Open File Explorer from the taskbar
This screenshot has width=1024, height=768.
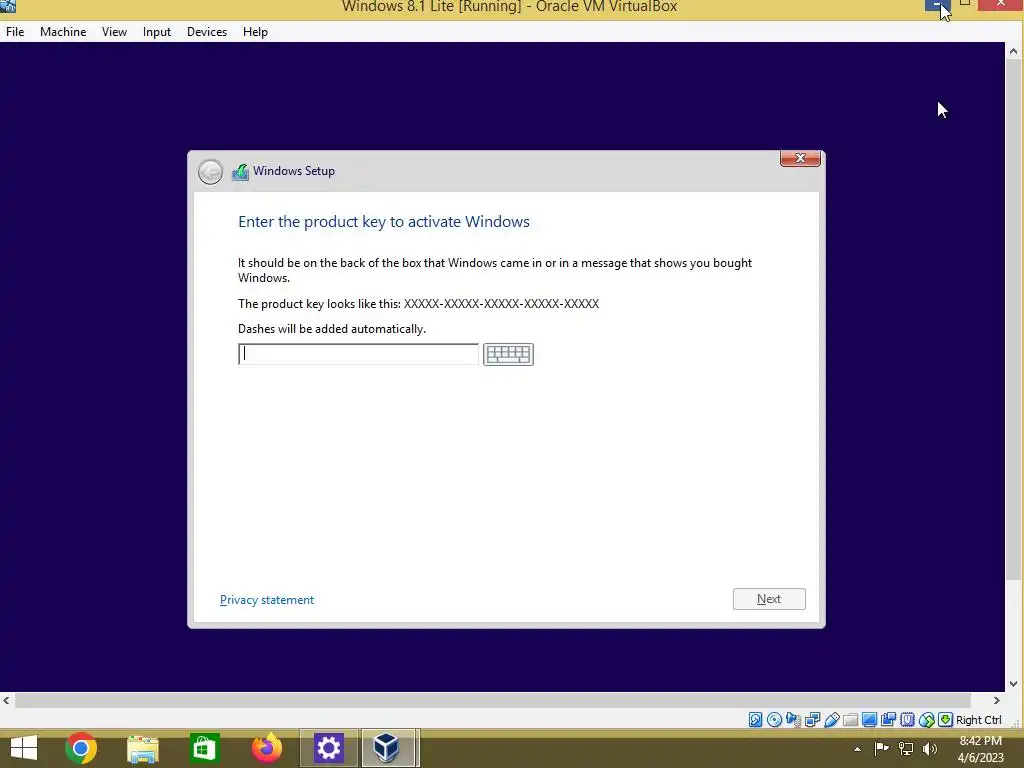click(142, 748)
